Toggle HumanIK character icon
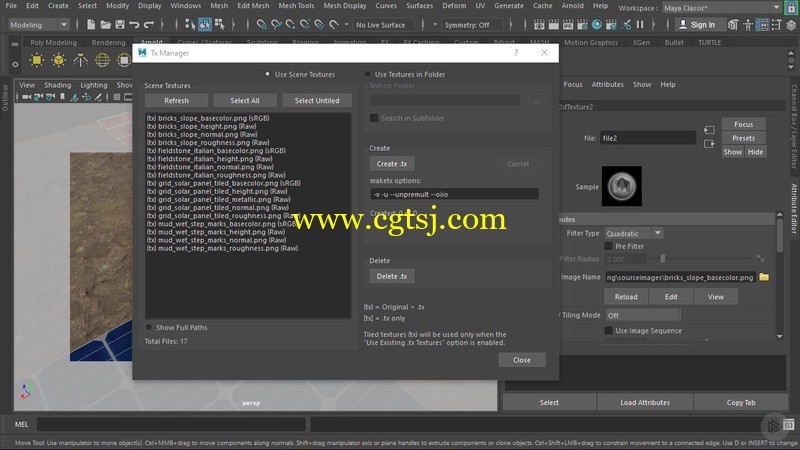Screen dimensions: 800x450 pos(748,24)
